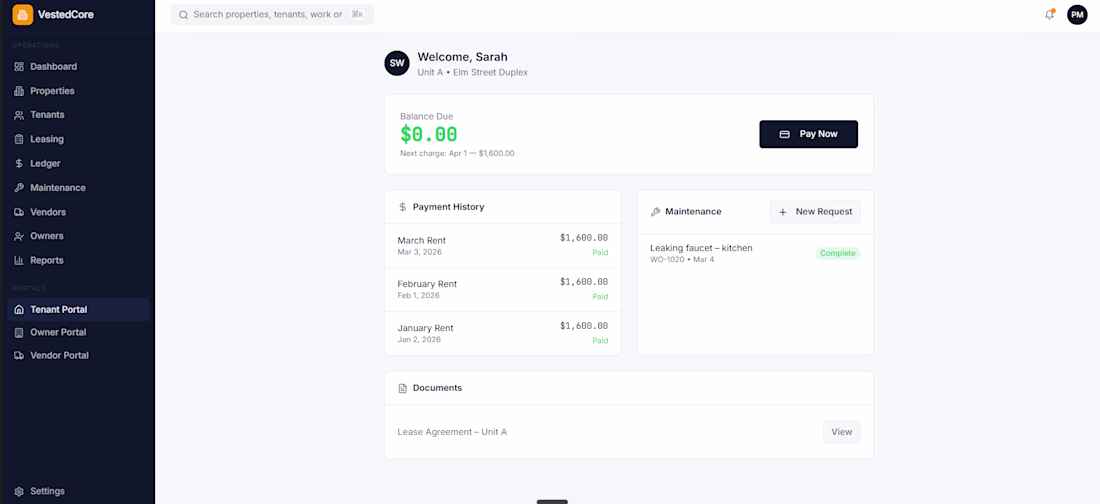Click the VestedCore logo icon
Screen dimensions: 1100x504
(22, 15)
